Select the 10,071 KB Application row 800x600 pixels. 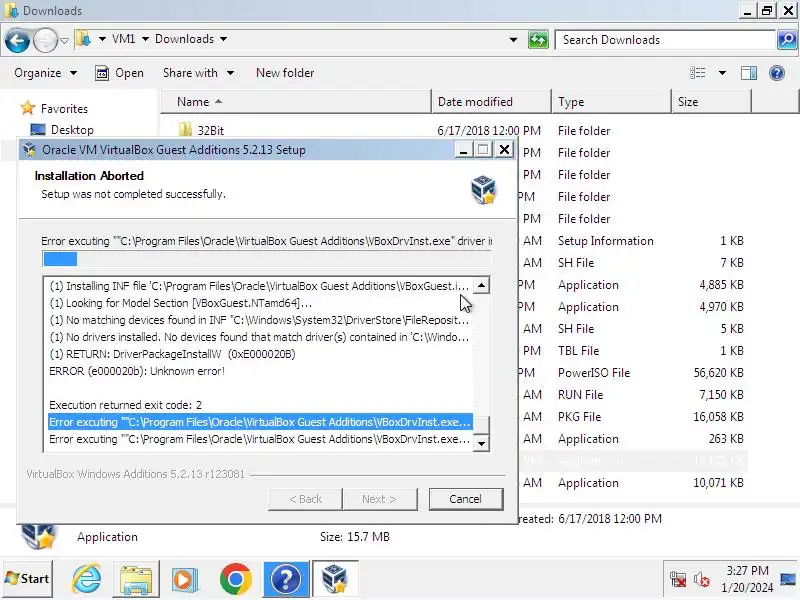pyautogui.click(x=633, y=483)
